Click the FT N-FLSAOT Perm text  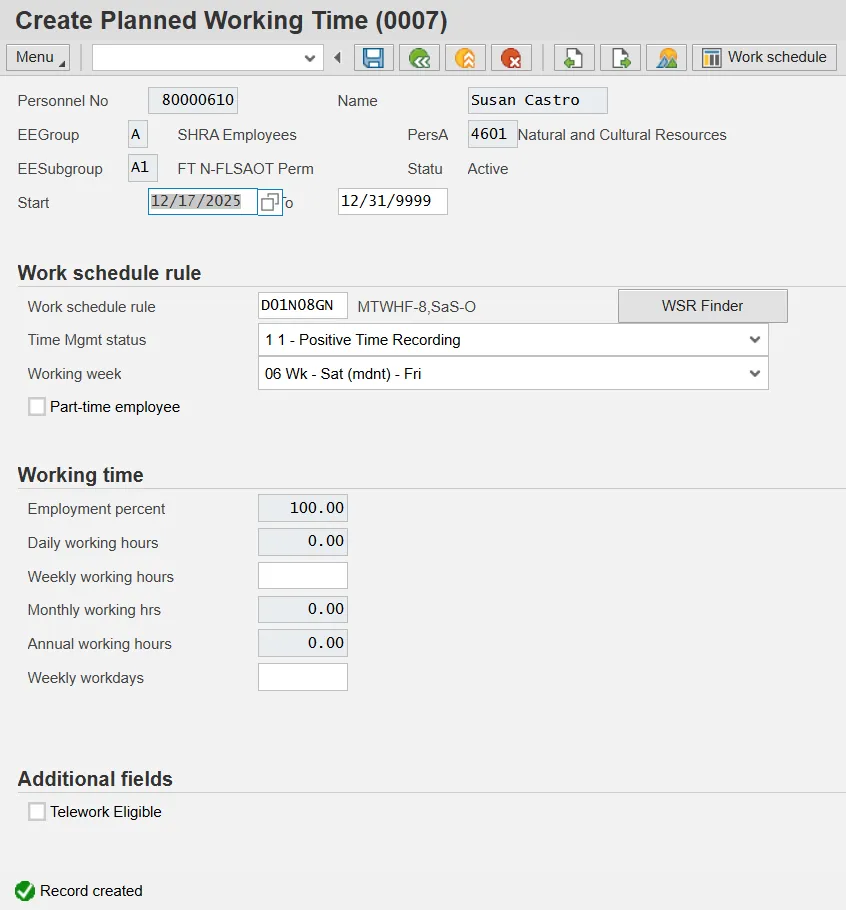click(x=245, y=169)
